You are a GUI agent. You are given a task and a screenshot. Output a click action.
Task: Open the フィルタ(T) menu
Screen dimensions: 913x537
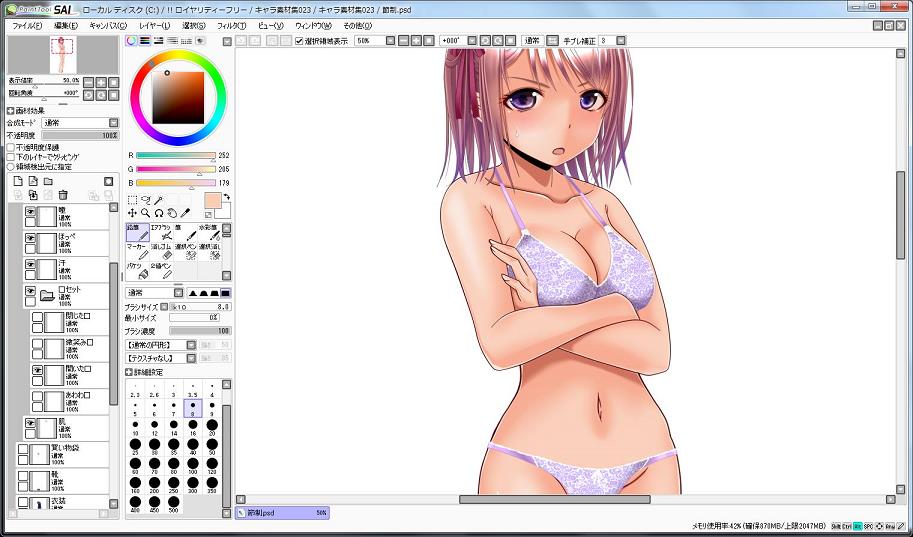point(231,24)
